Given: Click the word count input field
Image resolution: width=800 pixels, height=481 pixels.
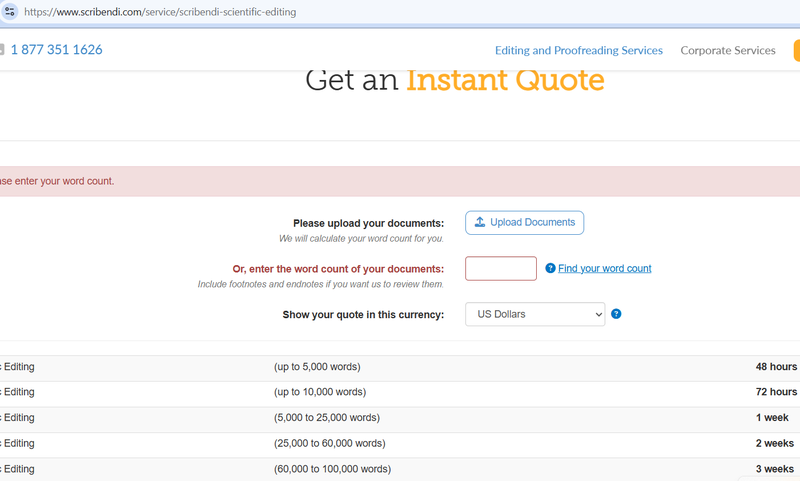Looking at the screenshot, I should click(501, 268).
